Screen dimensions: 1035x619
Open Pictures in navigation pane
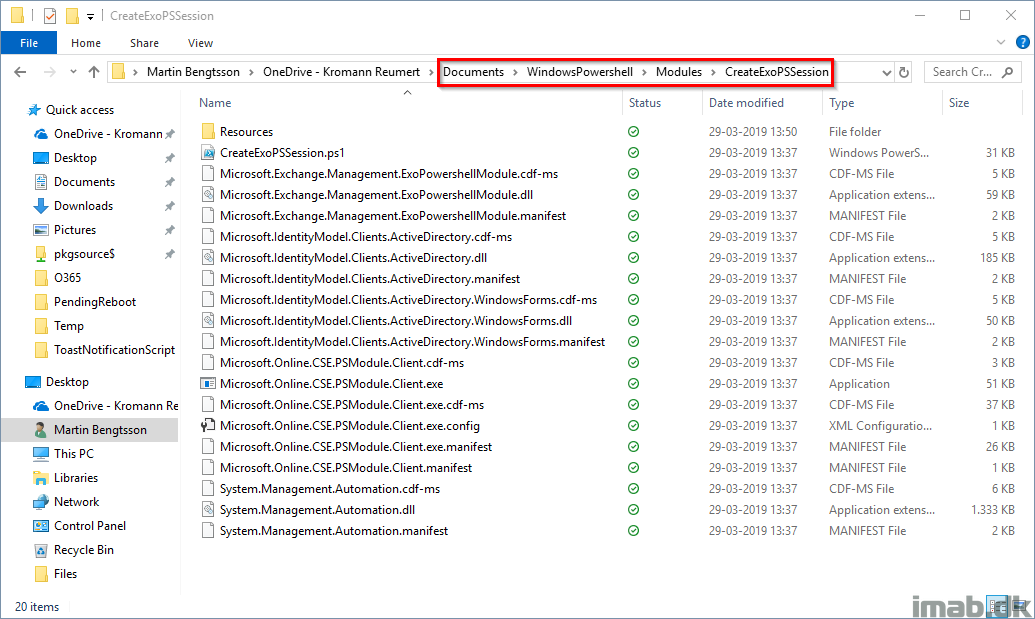pos(75,230)
